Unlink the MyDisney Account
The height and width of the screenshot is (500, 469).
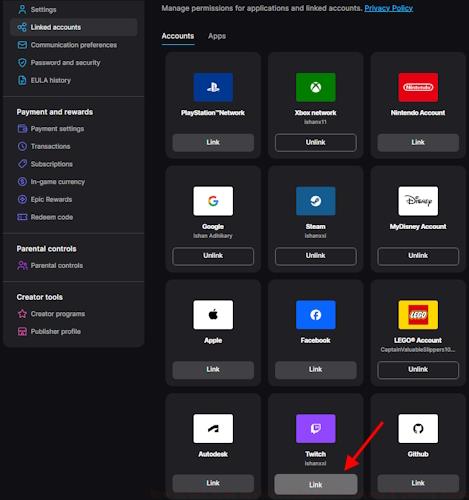(418, 256)
